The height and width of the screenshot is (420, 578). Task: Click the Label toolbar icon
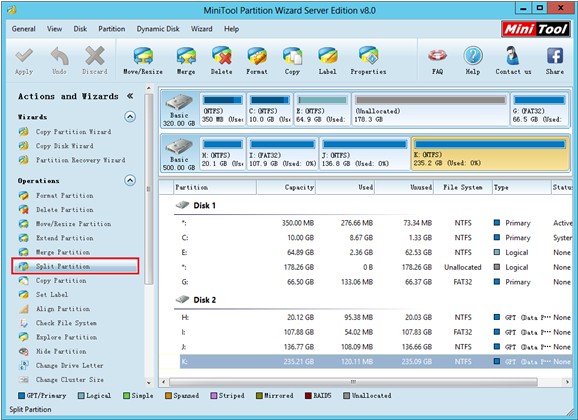[327, 61]
